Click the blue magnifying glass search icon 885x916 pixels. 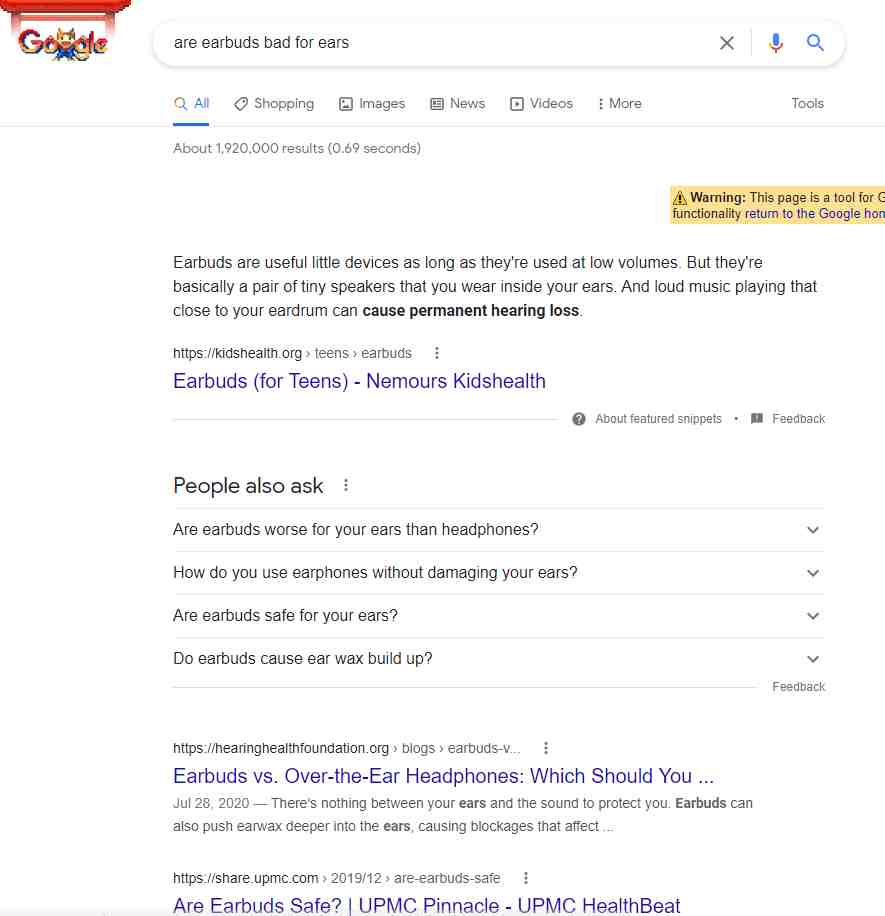click(815, 42)
